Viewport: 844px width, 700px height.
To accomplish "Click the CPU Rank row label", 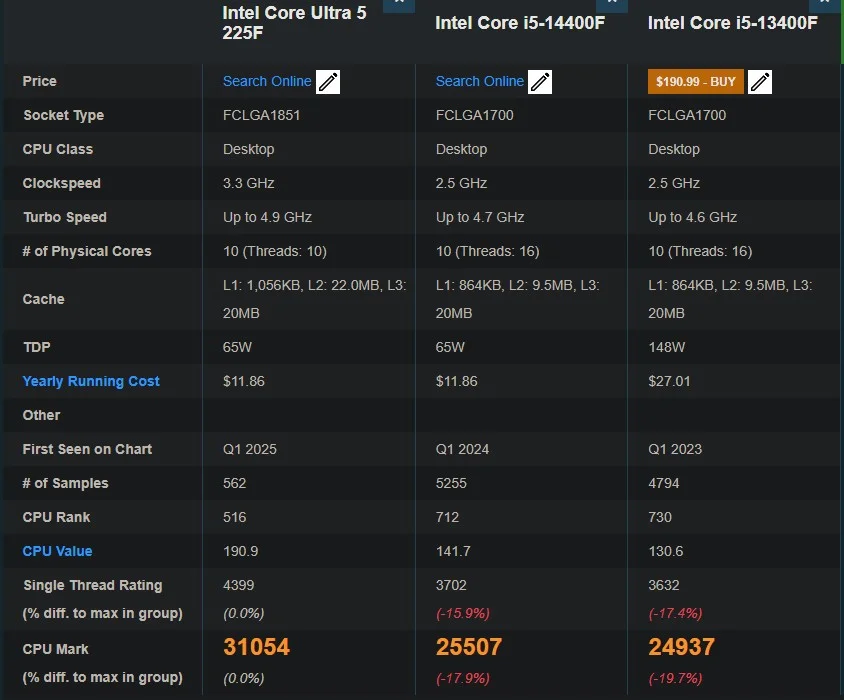I will click(57, 517).
